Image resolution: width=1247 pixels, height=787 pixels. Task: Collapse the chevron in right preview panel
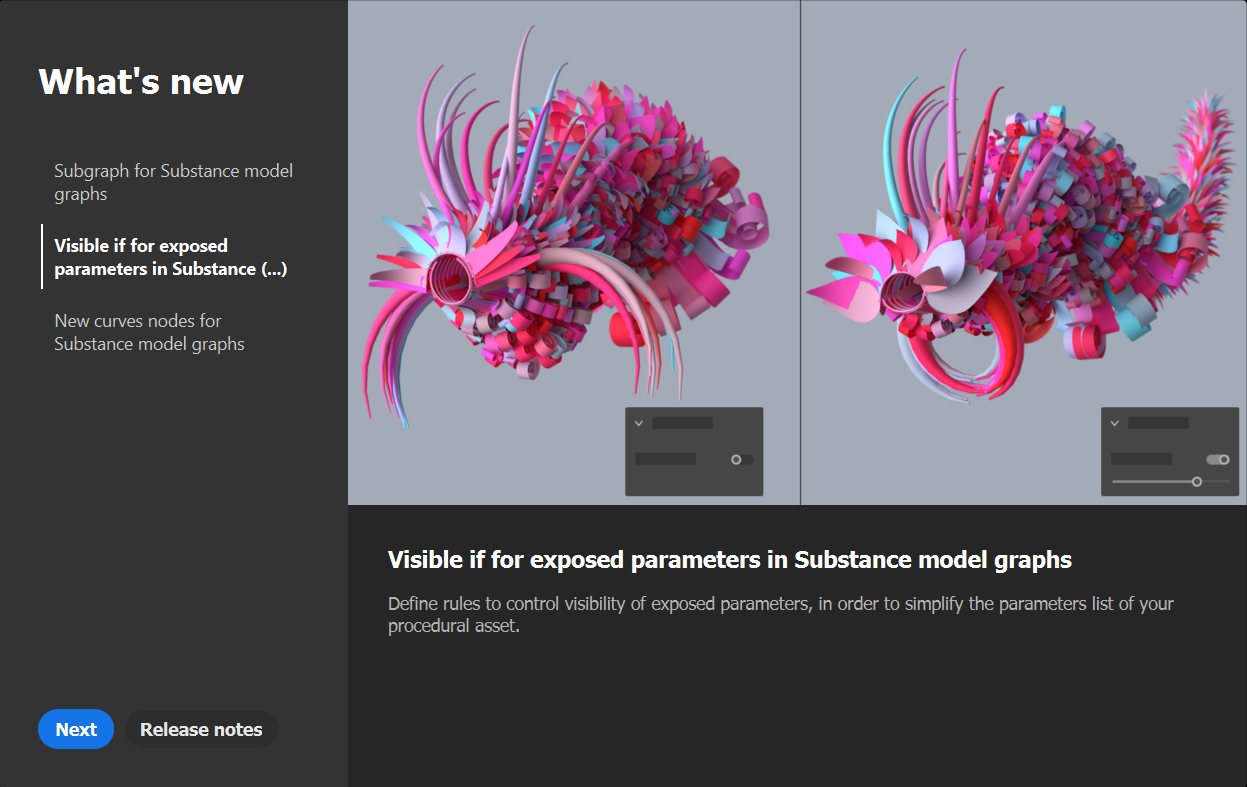click(x=1115, y=423)
